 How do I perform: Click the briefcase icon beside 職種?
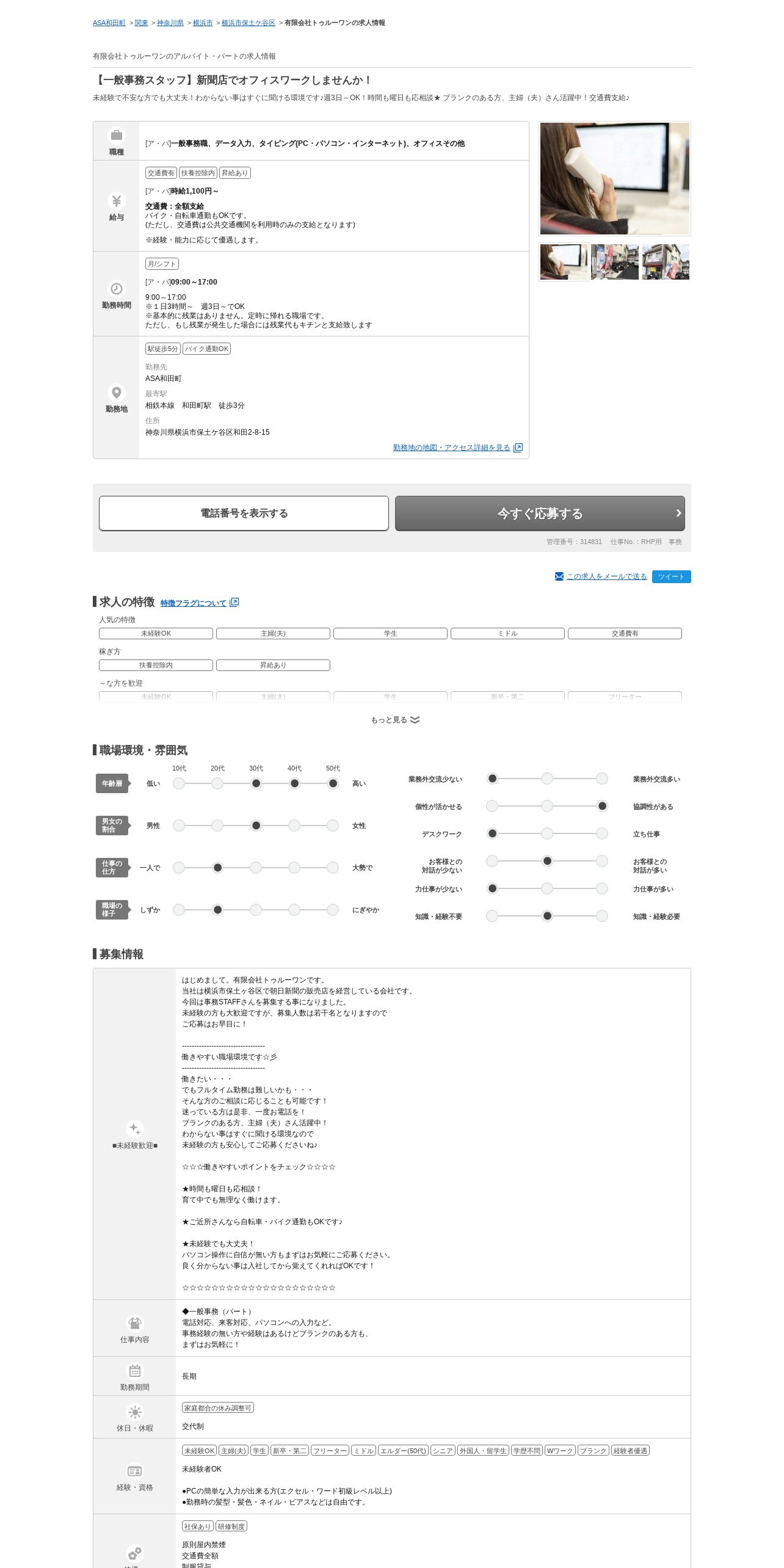pos(116,135)
